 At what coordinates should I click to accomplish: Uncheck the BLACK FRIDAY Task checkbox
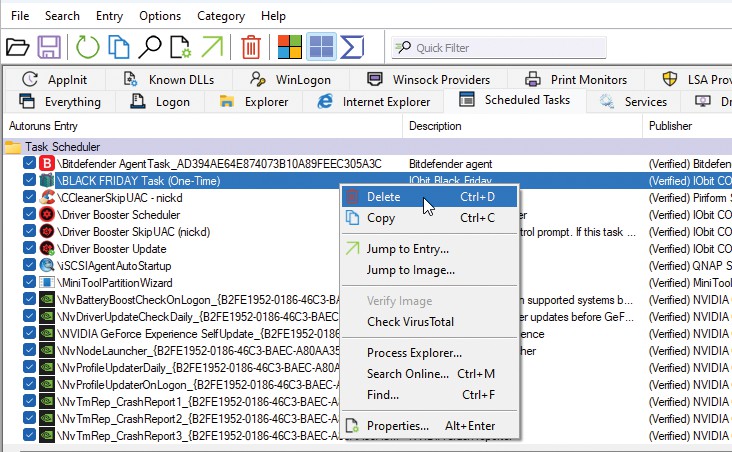click(x=29, y=180)
